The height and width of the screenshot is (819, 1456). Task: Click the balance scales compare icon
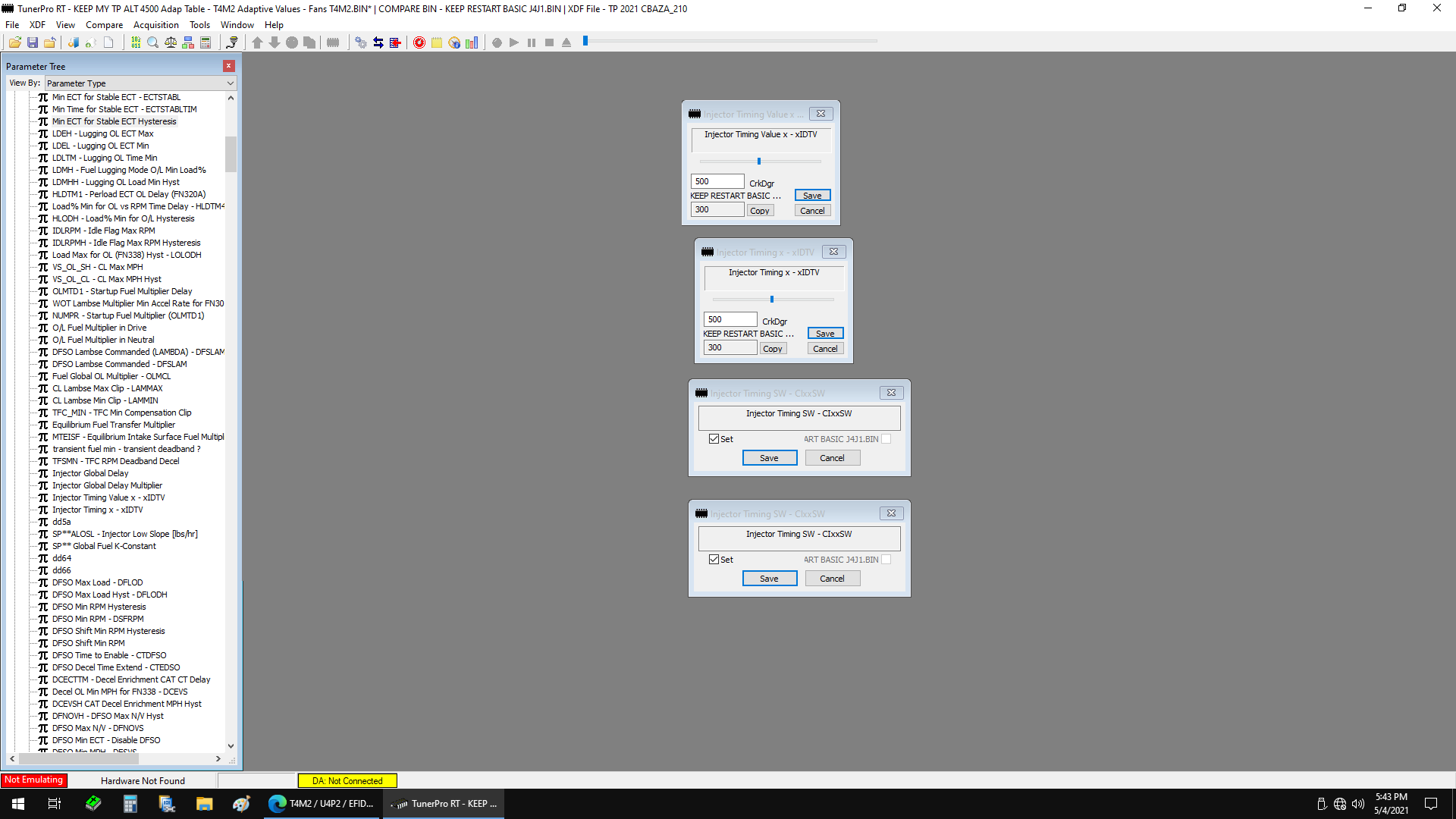[x=171, y=42]
